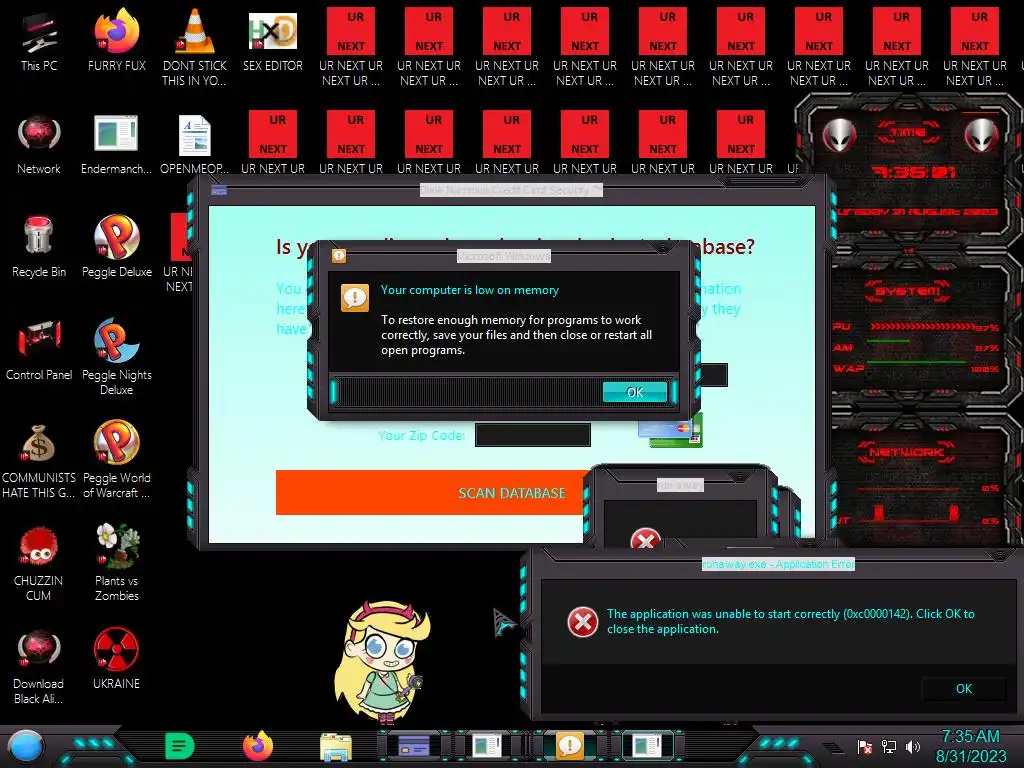1024x768 pixels.
Task: Click OK in runaway.exe Application Error dialog
Action: pos(963,688)
